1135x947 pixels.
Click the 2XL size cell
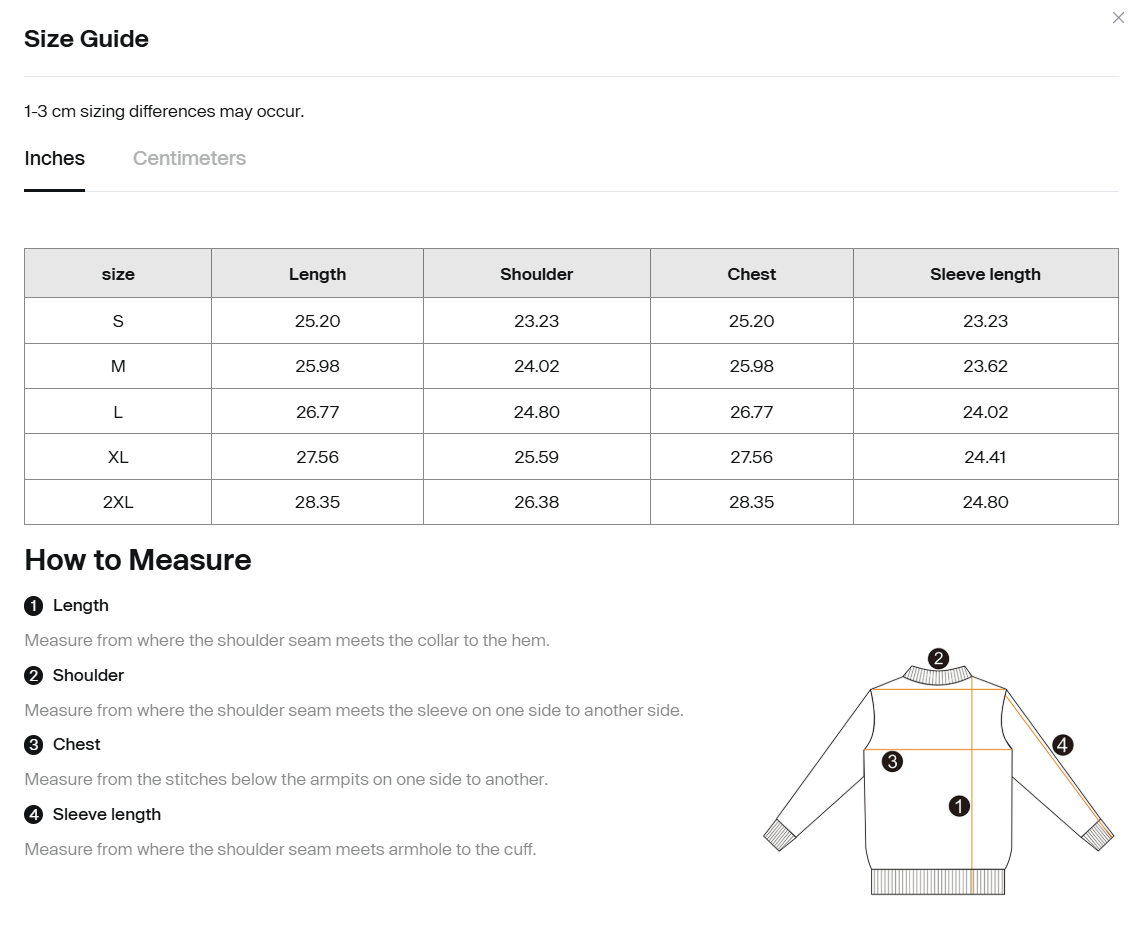pos(117,502)
